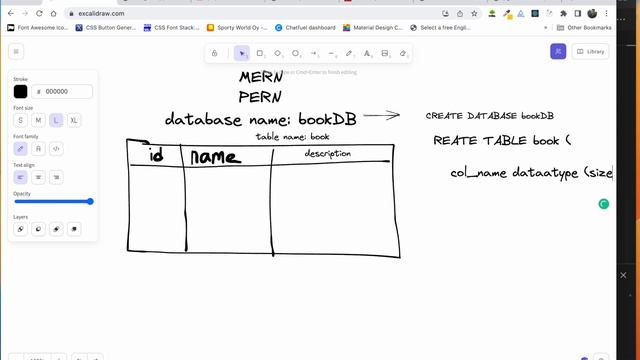The image size is (640, 360).
Task: Set font size to Medium
Action: coord(38,120)
